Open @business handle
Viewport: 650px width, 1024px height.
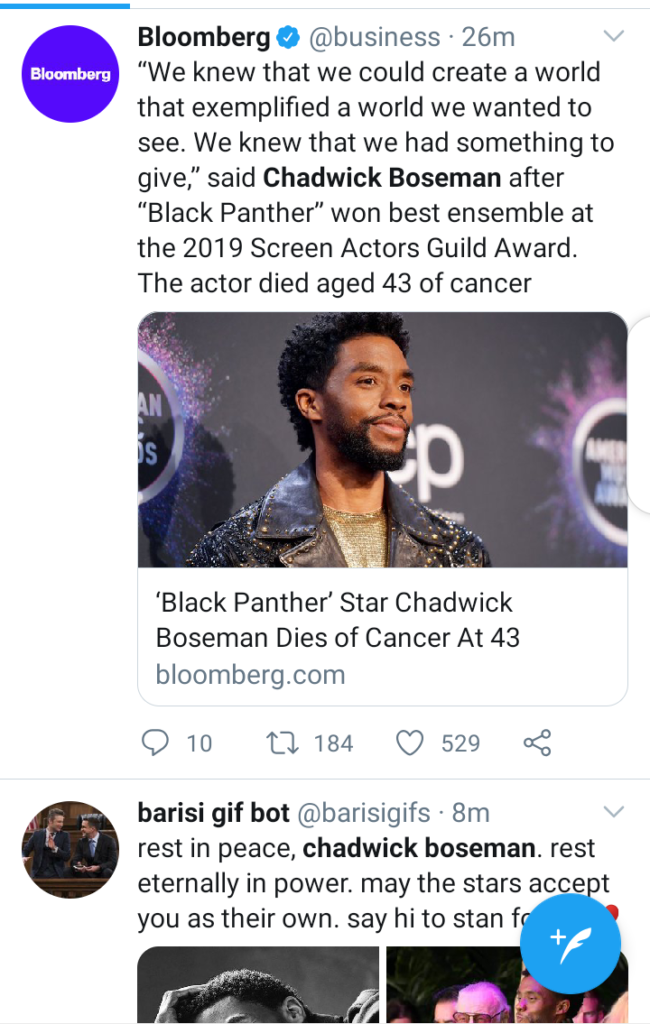click(x=374, y=37)
